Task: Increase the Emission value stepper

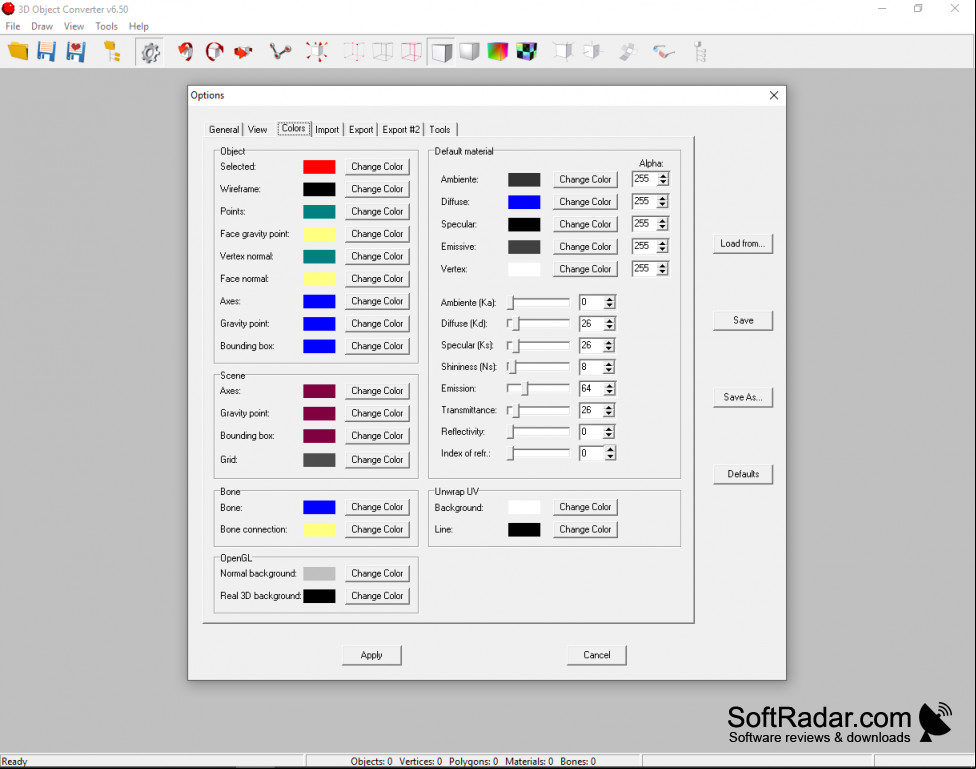Action: (x=609, y=385)
